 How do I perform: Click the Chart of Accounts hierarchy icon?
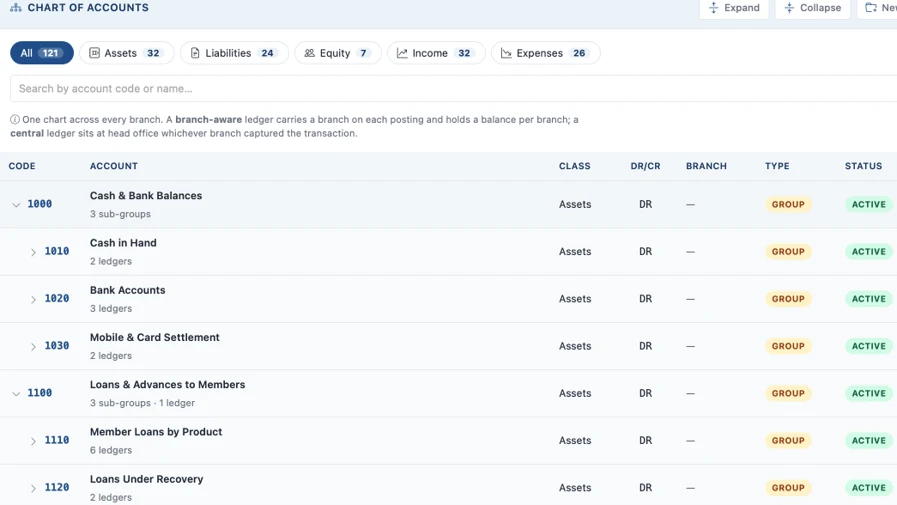click(16, 7)
